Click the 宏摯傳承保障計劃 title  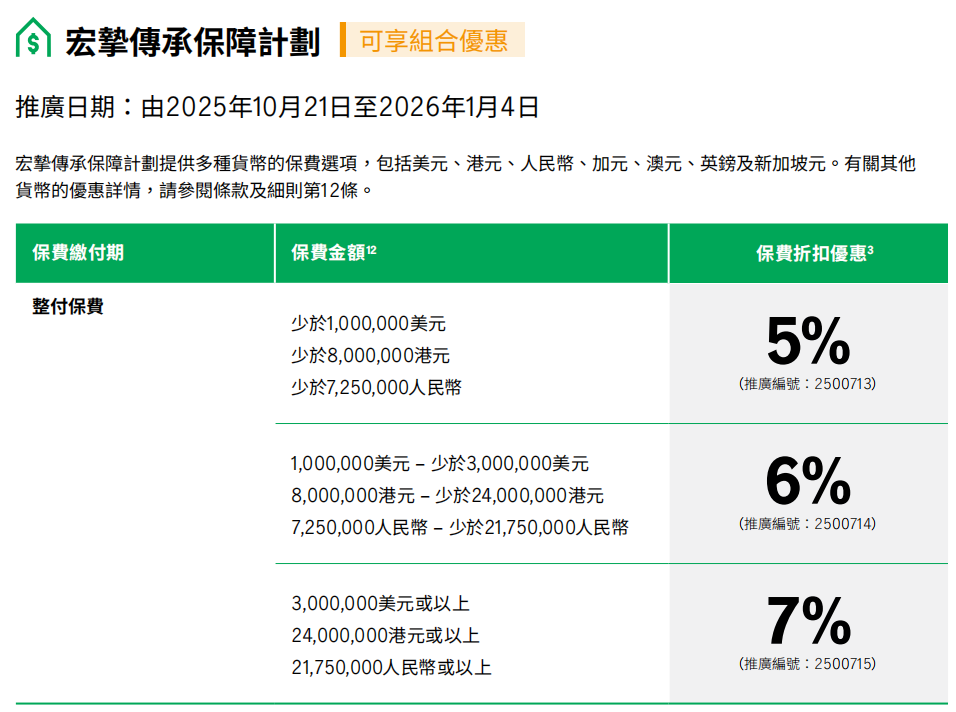[x=192, y=42]
